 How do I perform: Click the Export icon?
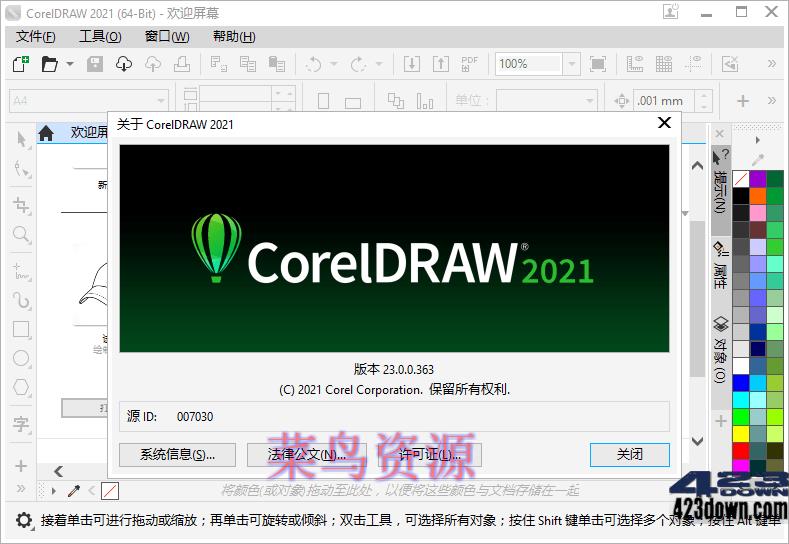pos(441,64)
